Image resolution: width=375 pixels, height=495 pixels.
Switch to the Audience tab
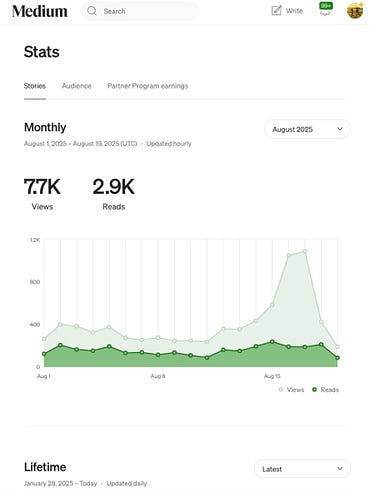click(76, 86)
